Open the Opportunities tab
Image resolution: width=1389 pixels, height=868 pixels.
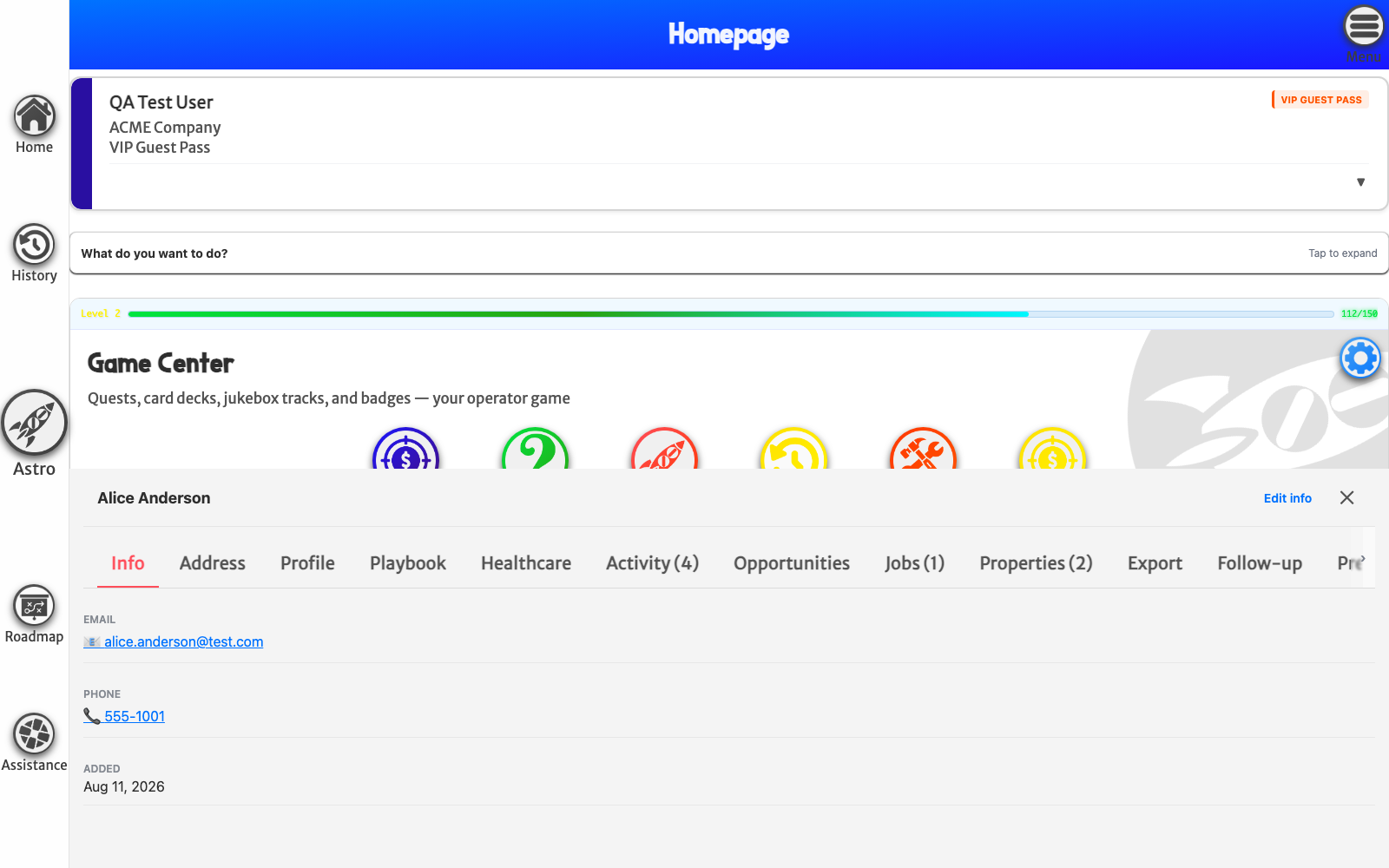(792, 562)
